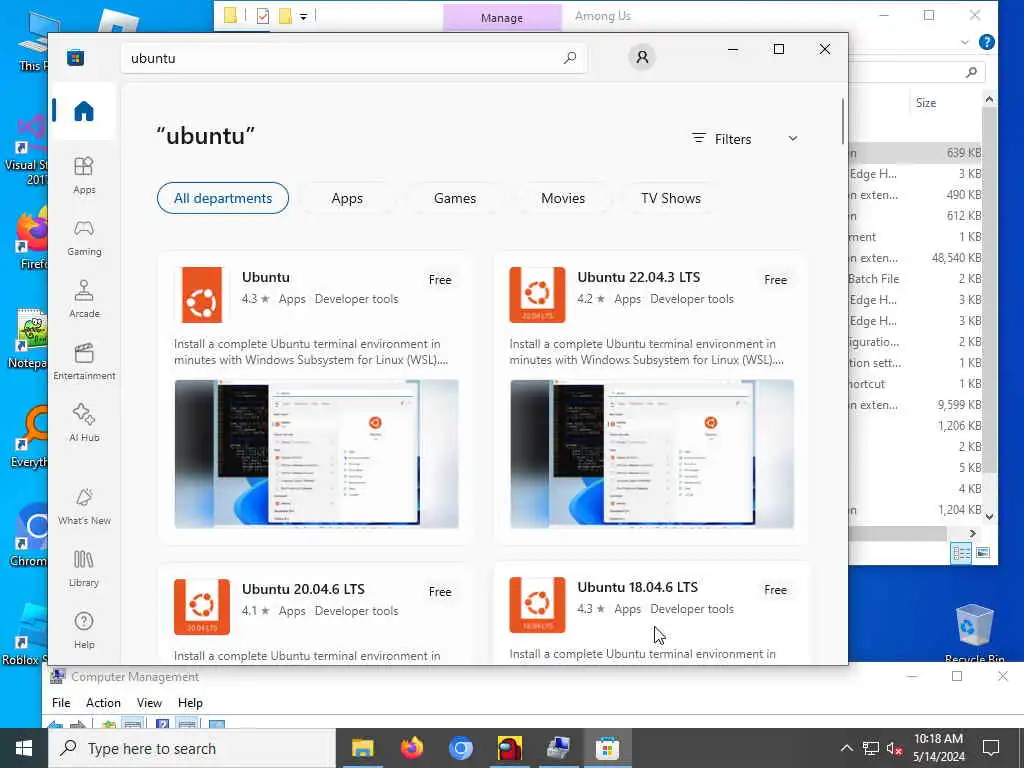Show hidden system tray icons
Screen dimensions: 1024x768
pos(846,748)
